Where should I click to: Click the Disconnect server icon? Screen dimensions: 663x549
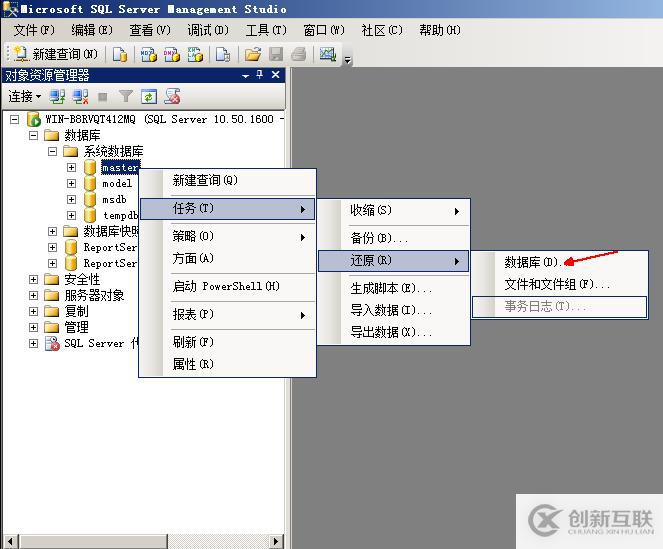tap(80, 97)
